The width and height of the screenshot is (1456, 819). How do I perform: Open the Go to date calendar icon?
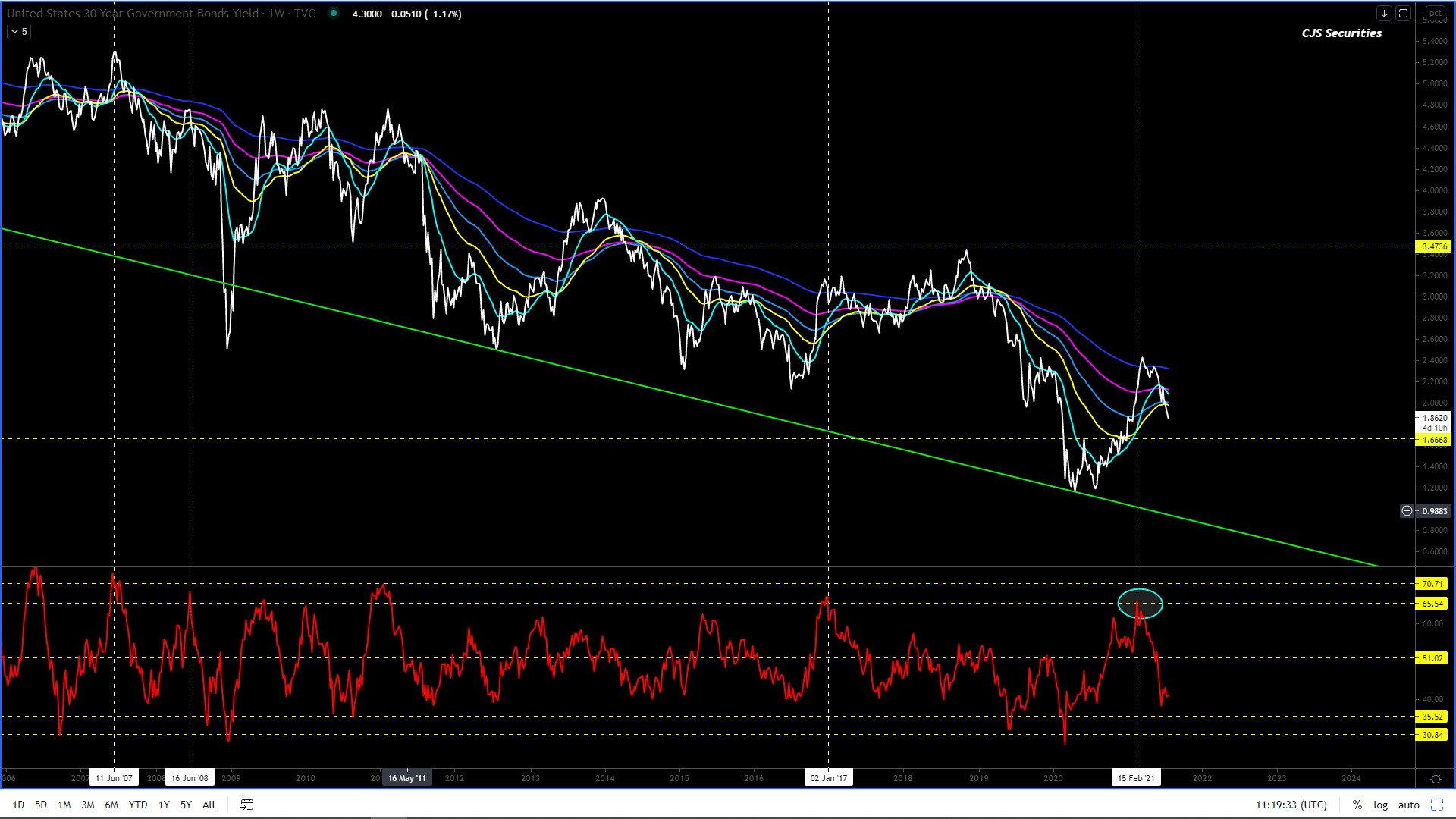pos(246,805)
